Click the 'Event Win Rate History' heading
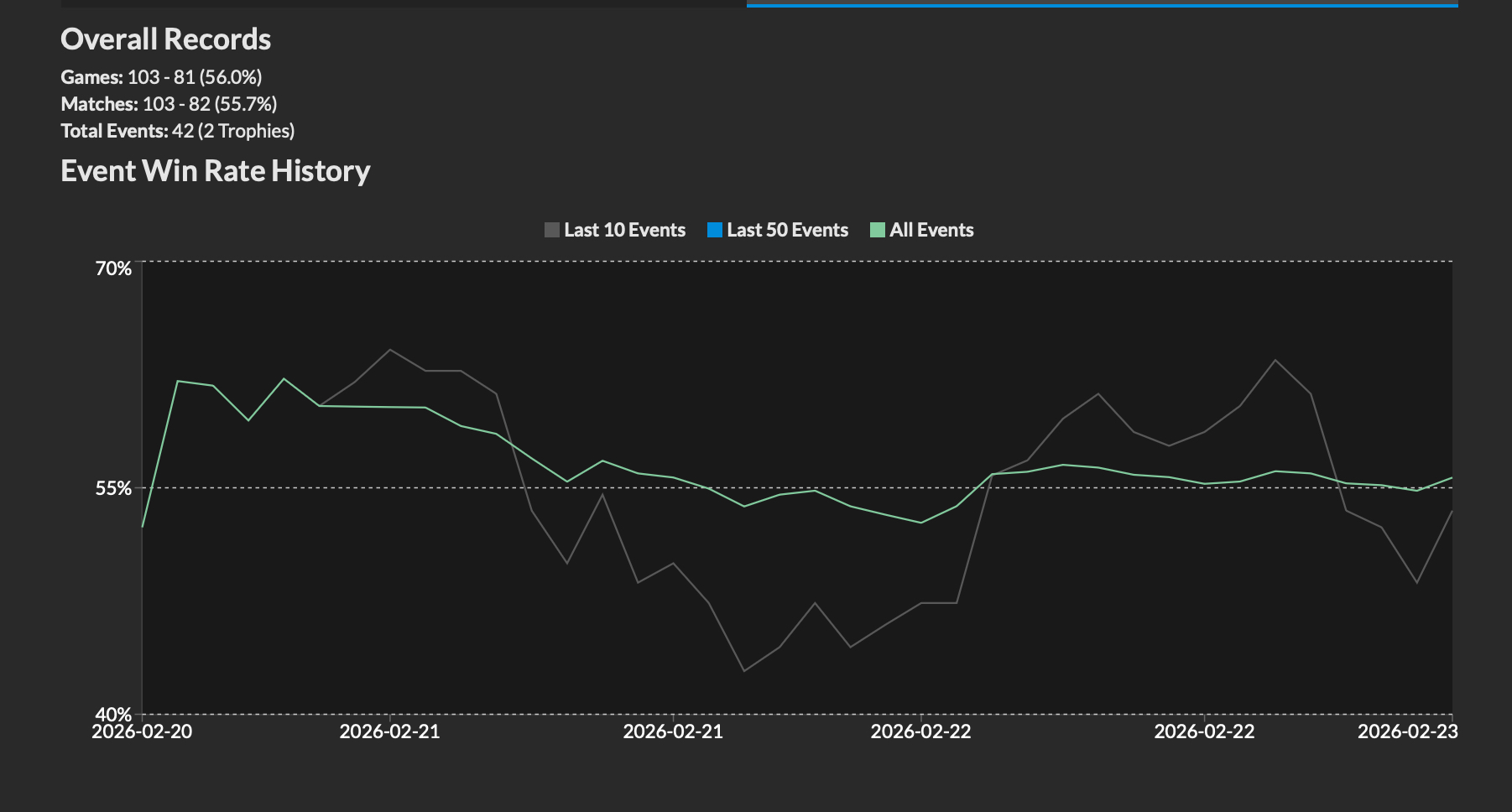 pos(215,171)
